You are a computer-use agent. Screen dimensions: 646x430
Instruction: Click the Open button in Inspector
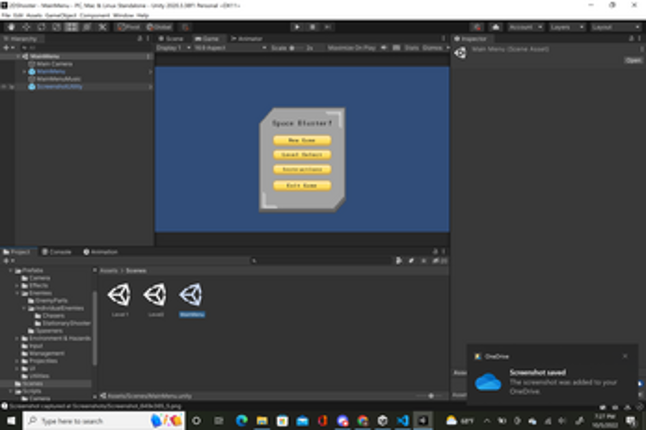coord(633,60)
